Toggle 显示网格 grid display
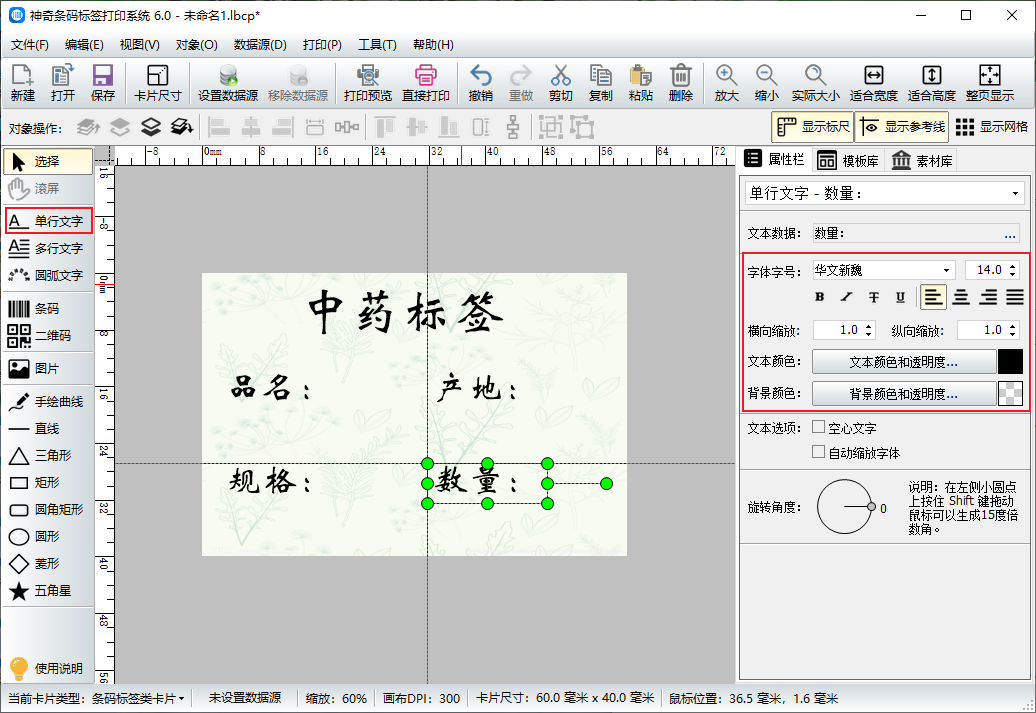1036x713 pixels. click(x=992, y=126)
